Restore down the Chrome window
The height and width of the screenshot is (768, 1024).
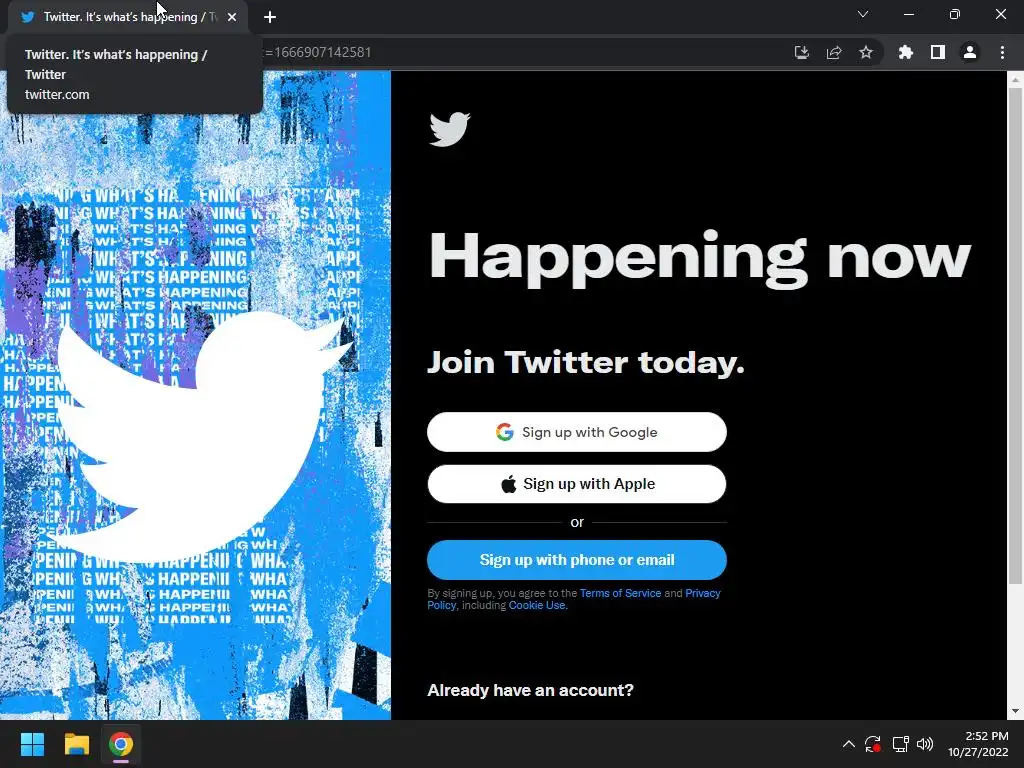point(954,14)
